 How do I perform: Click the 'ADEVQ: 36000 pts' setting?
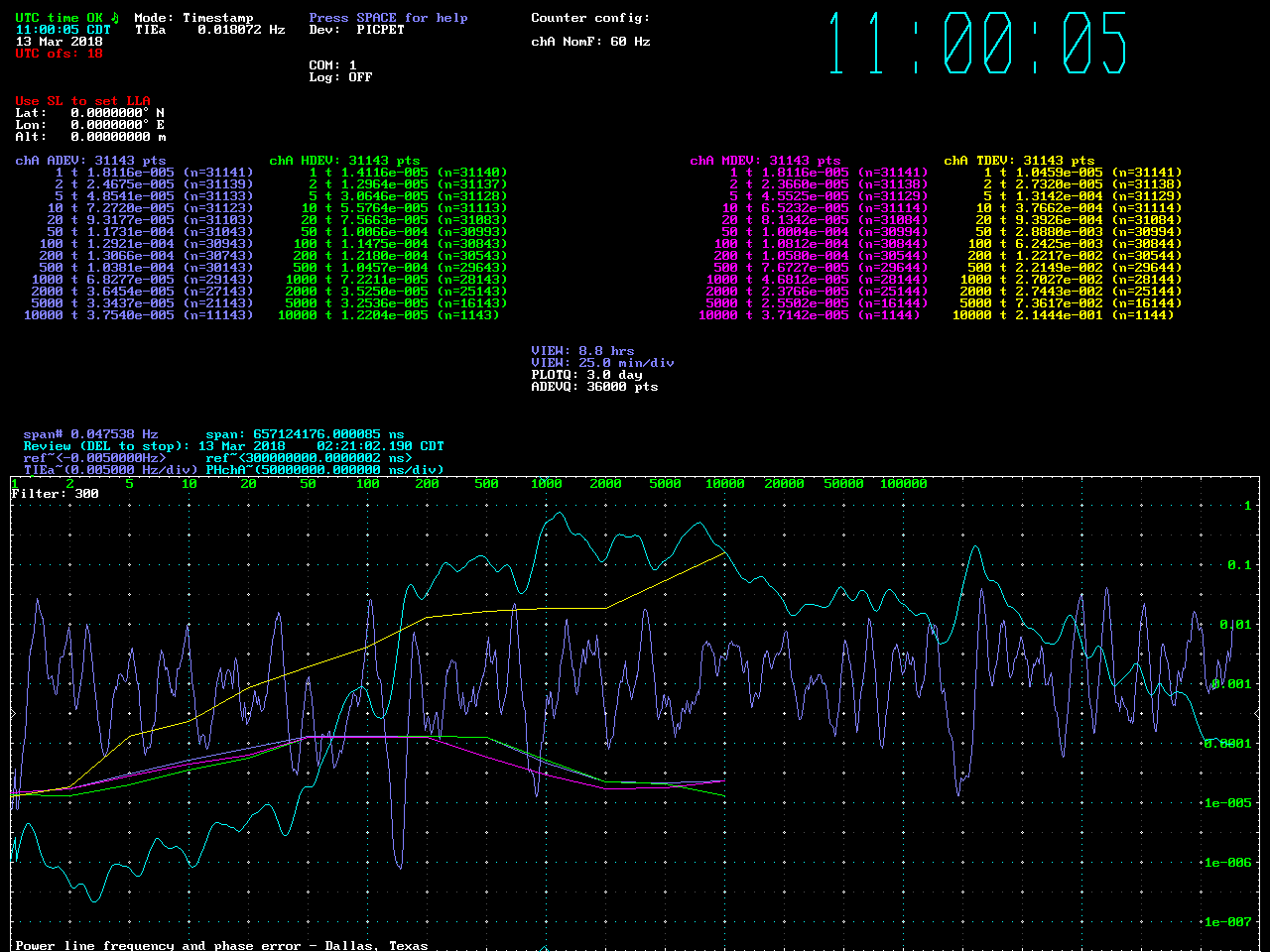(594, 387)
